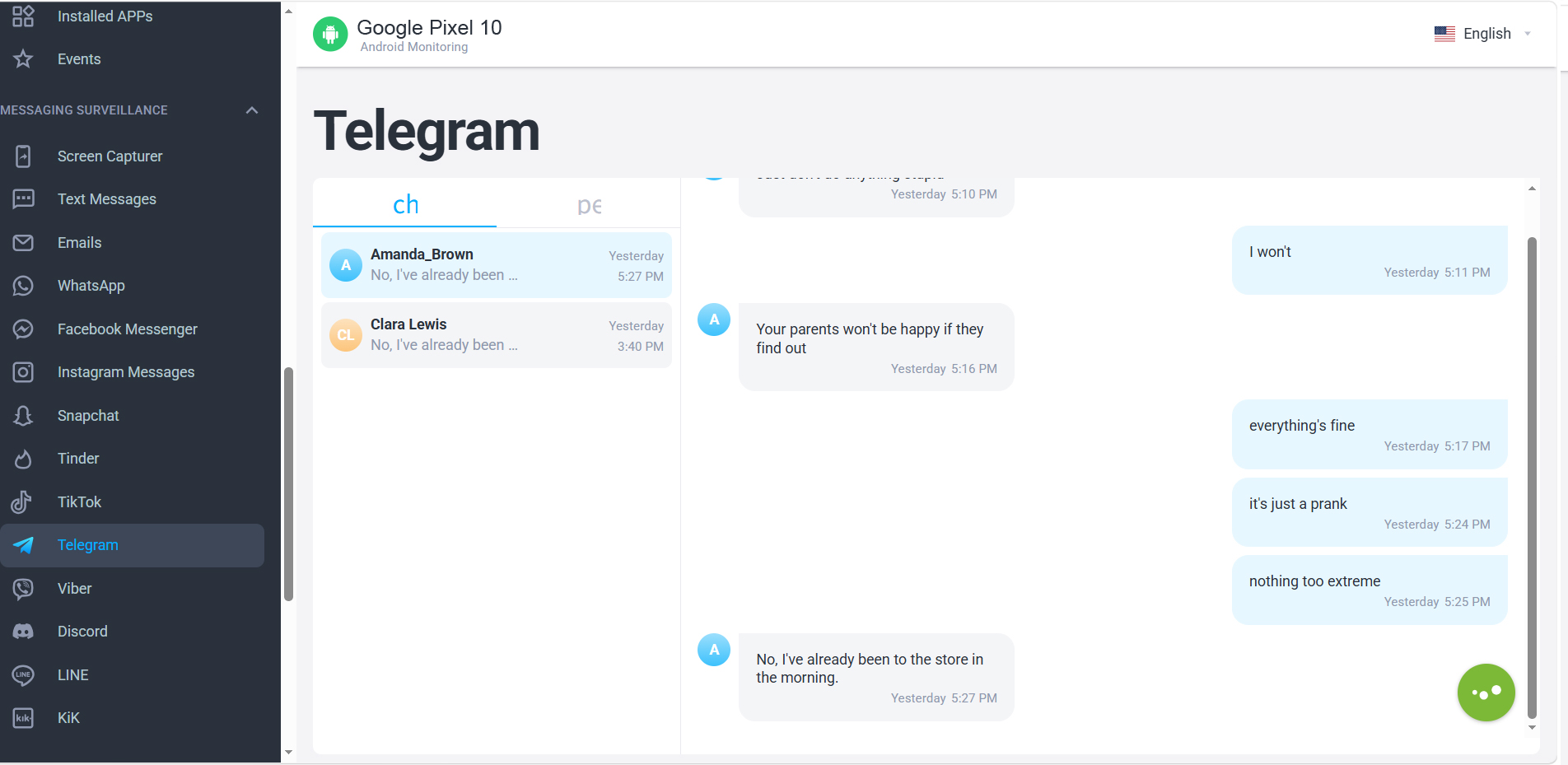
Task: Click the 'nothing too extreme' message
Action: pos(1370,590)
